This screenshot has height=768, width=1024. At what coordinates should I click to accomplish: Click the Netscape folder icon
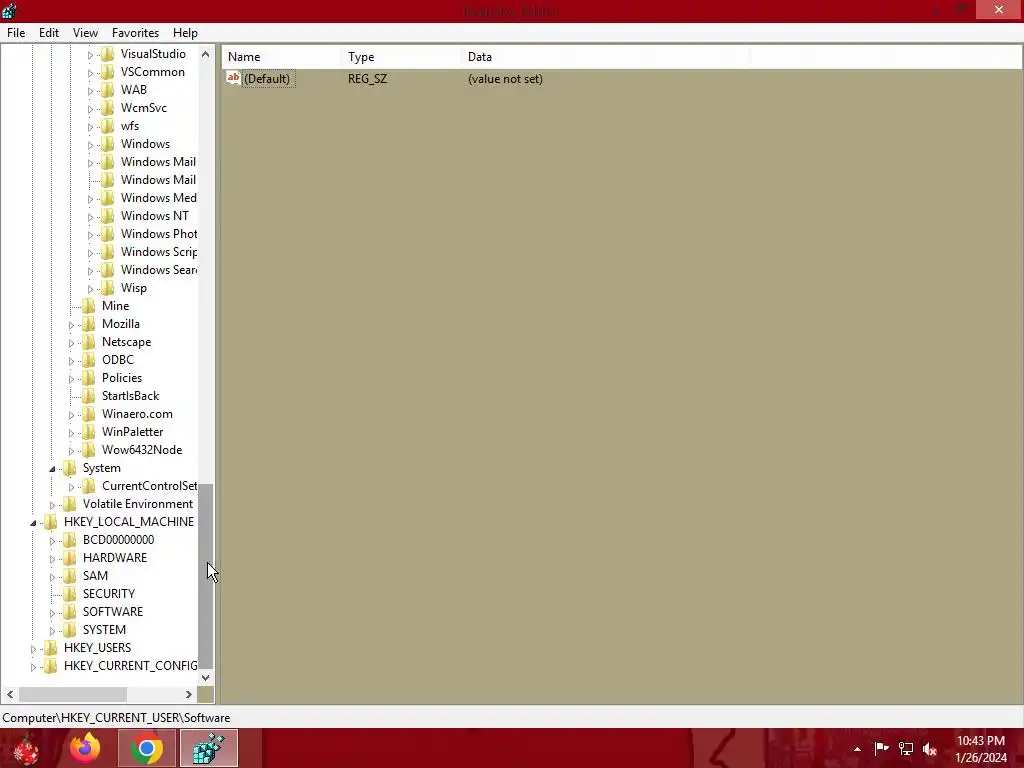pyautogui.click(x=89, y=342)
